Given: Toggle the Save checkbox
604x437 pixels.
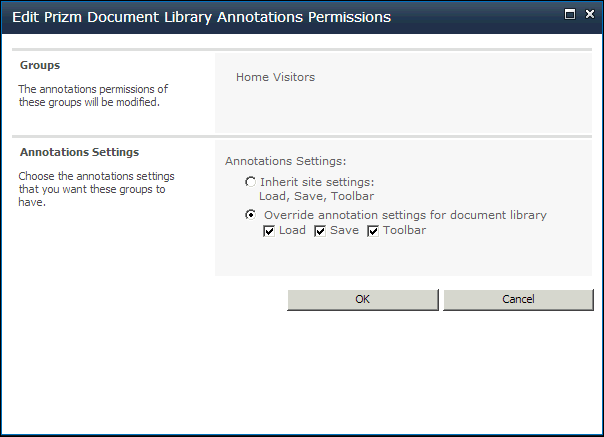Looking at the screenshot, I should [320, 231].
